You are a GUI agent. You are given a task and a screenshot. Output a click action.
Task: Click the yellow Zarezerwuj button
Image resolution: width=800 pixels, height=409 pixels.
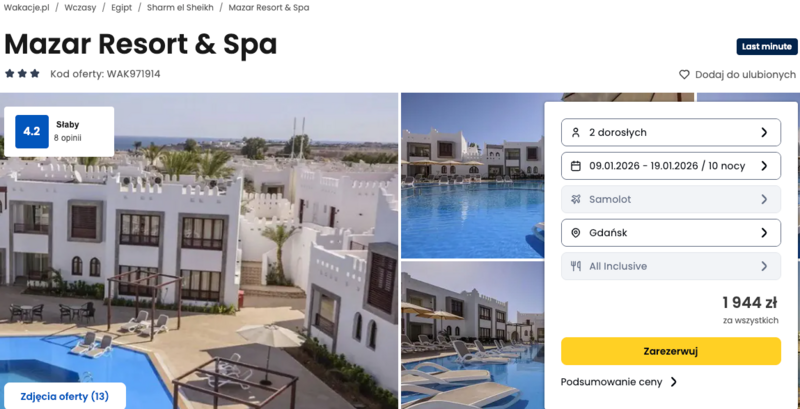click(671, 351)
